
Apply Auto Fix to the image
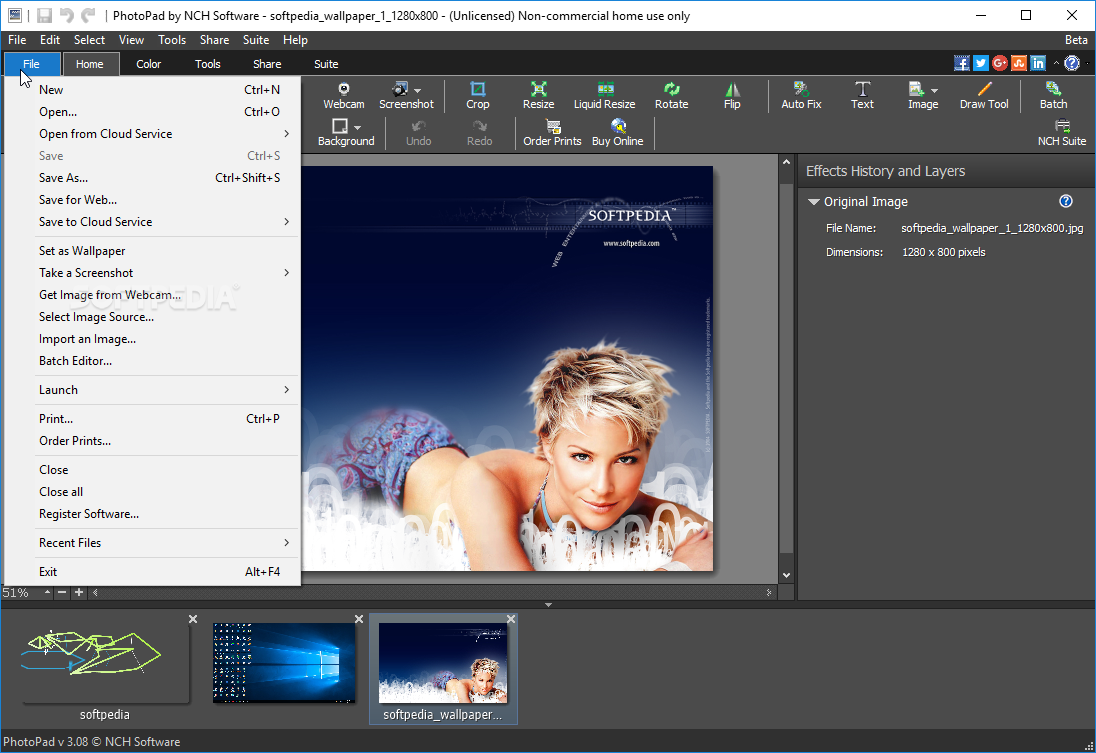pyautogui.click(x=800, y=96)
